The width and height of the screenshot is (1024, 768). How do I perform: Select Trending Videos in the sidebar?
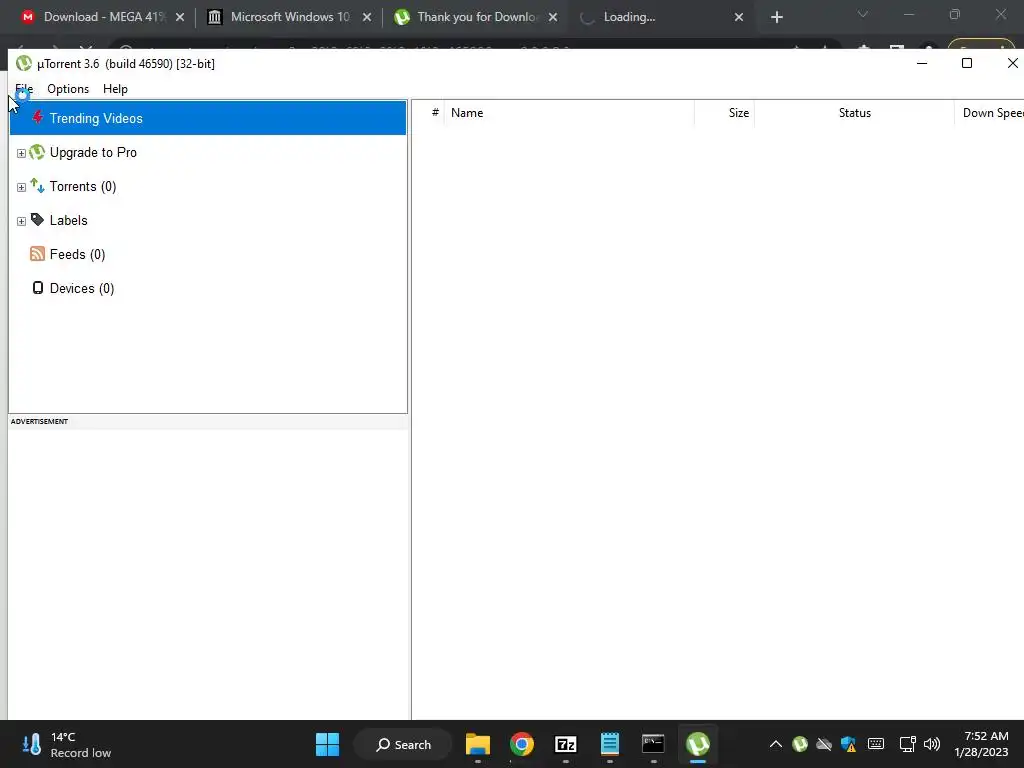tap(208, 118)
